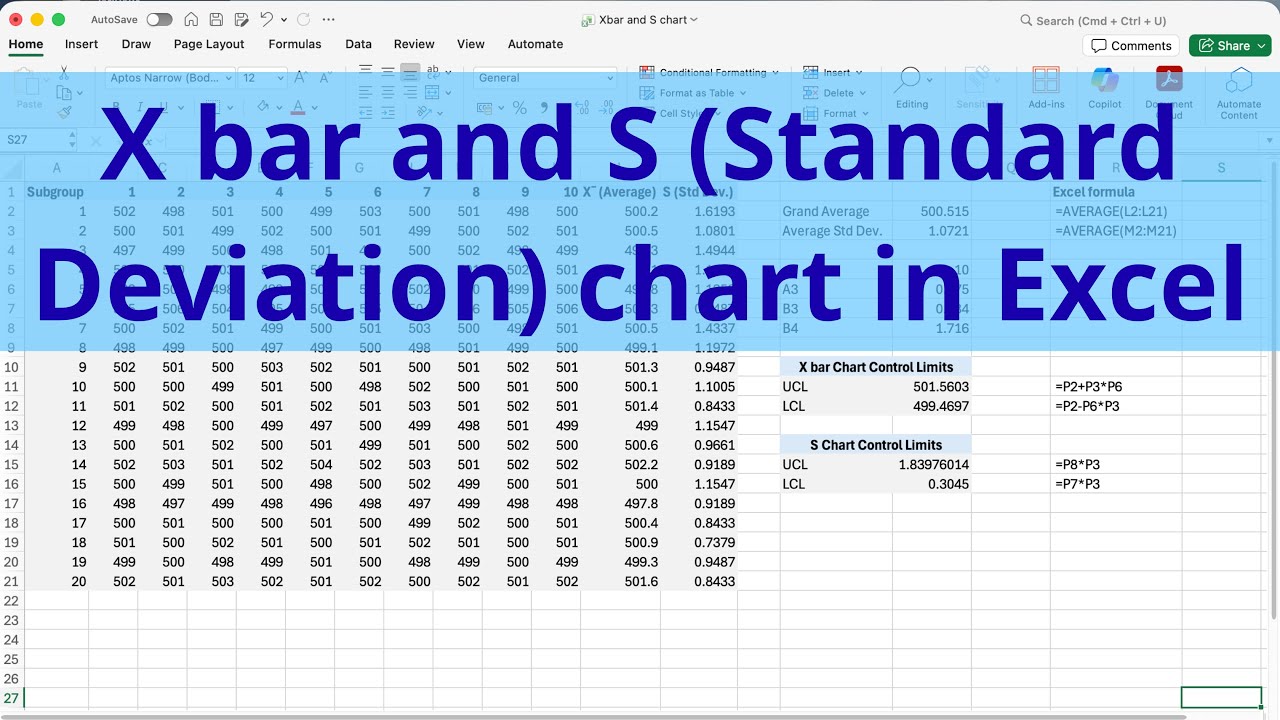The width and height of the screenshot is (1280, 720).
Task: Open the Xbar and S chart title dropdown
Action: coord(694,20)
